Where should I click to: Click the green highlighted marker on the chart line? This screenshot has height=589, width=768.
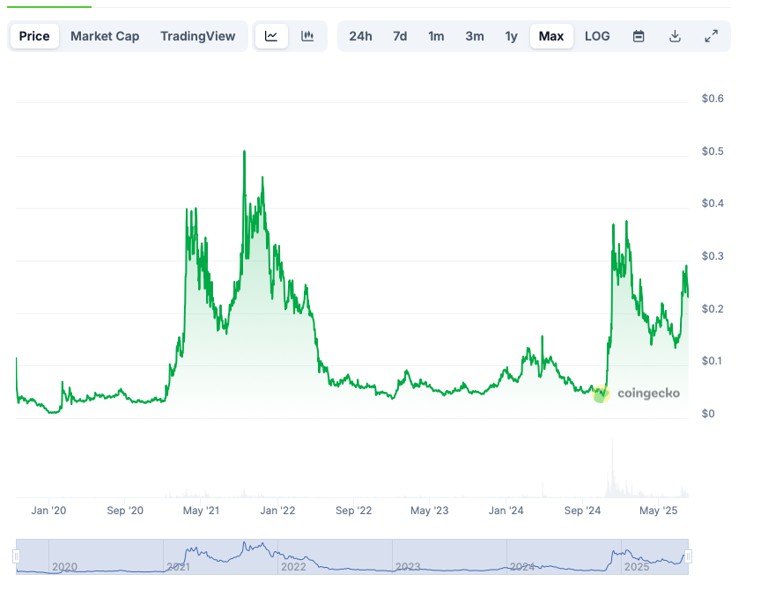[x=601, y=394]
